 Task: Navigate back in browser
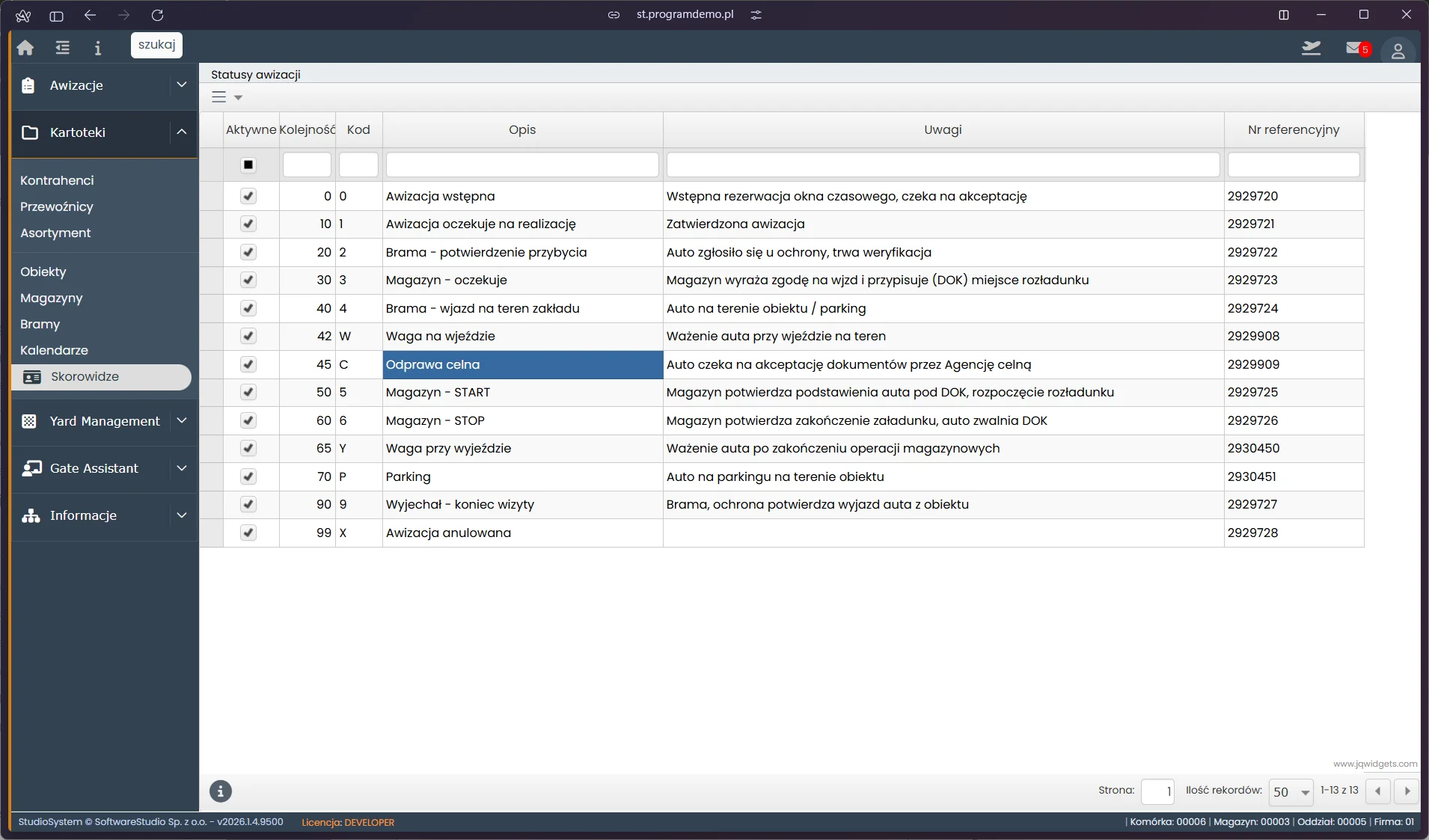(90, 15)
